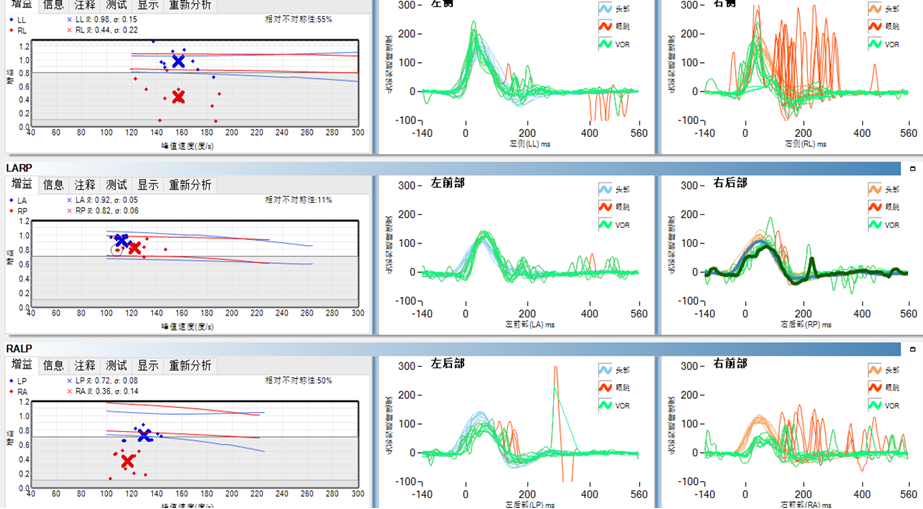
Task: Click the 头部 legend icon in 右后部 plot
Action: (x=875, y=189)
